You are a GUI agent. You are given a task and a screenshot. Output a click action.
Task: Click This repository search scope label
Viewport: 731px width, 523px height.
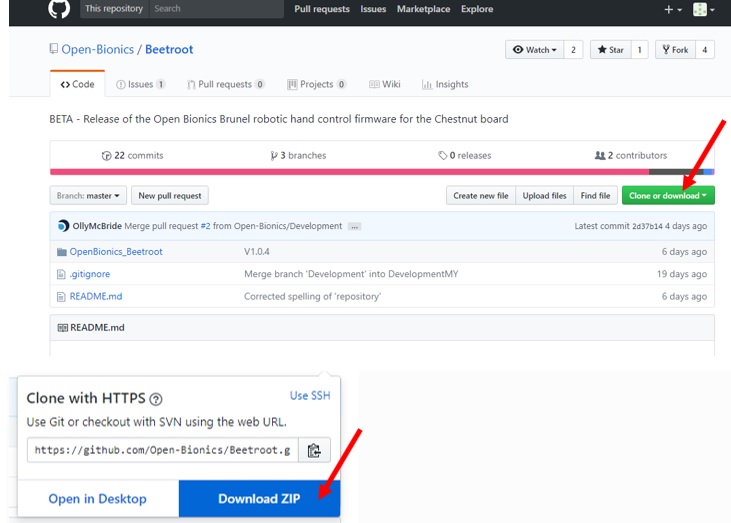point(114,9)
